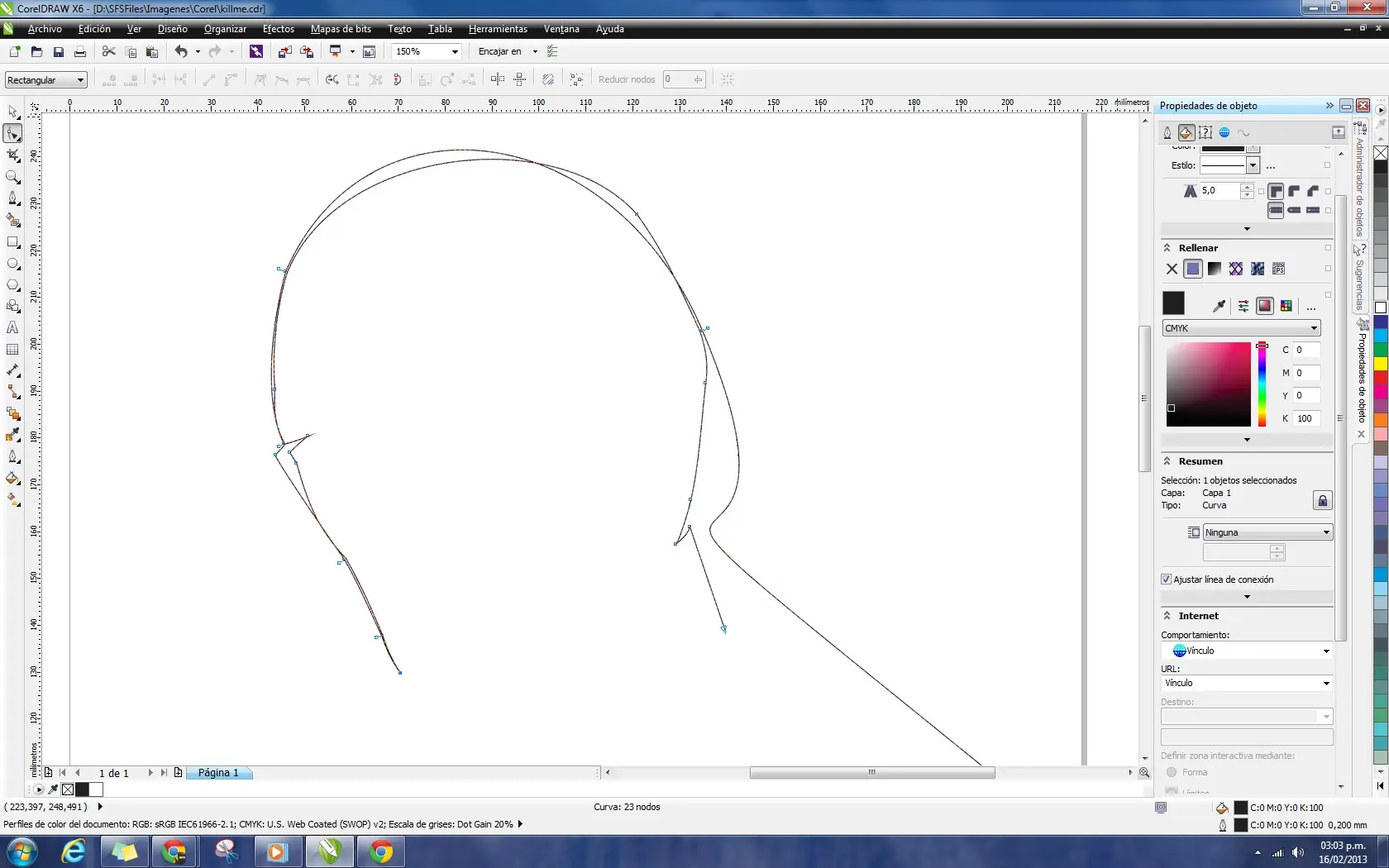Click the Import icon
Screen dimensions: 1389x868
click(x=284, y=51)
